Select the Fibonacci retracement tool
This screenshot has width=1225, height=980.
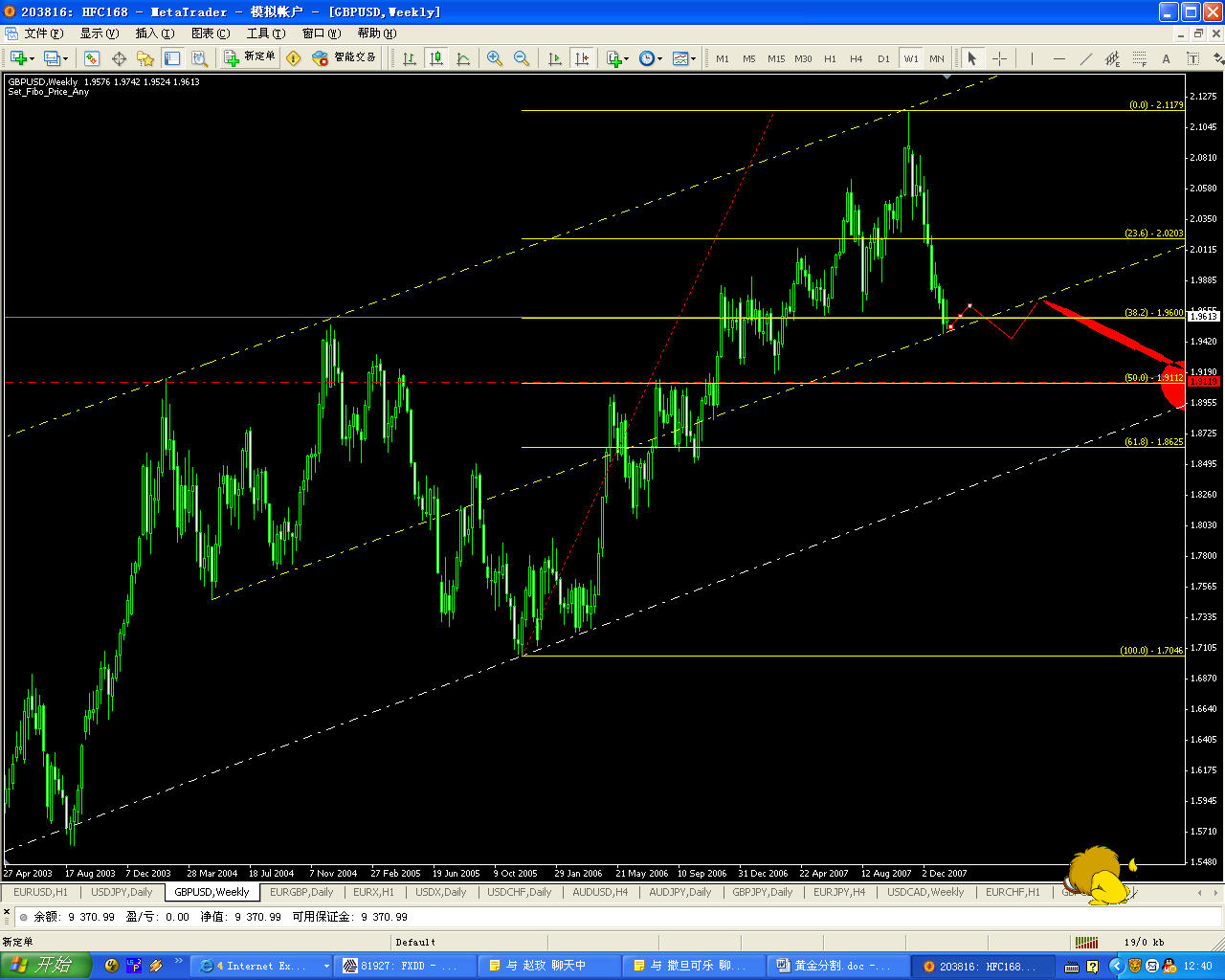tap(1139, 58)
